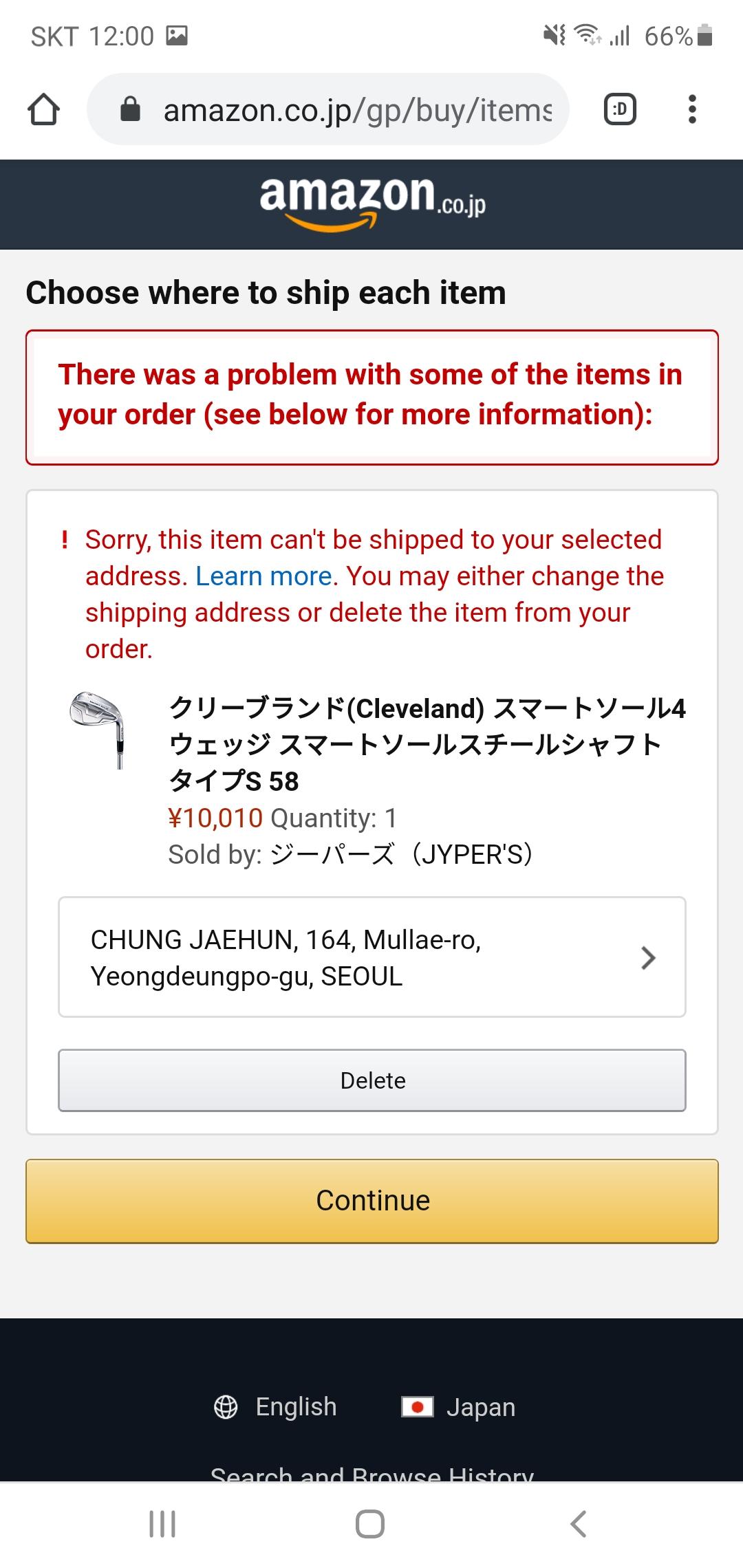Change language from English
743x1568 pixels.
296,1407
